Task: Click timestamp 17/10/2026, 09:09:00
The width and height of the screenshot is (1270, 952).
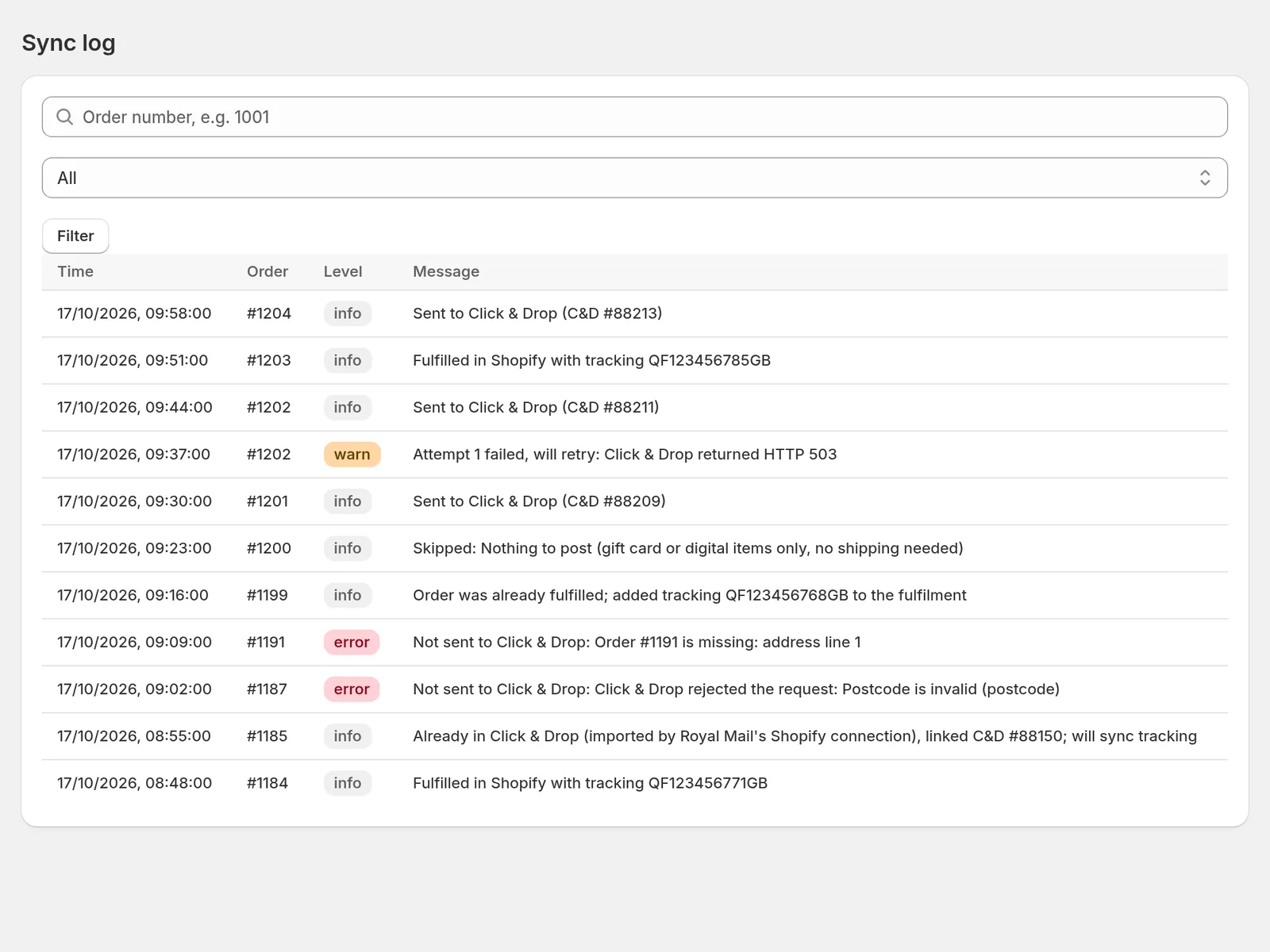Action: (x=134, y=643)
